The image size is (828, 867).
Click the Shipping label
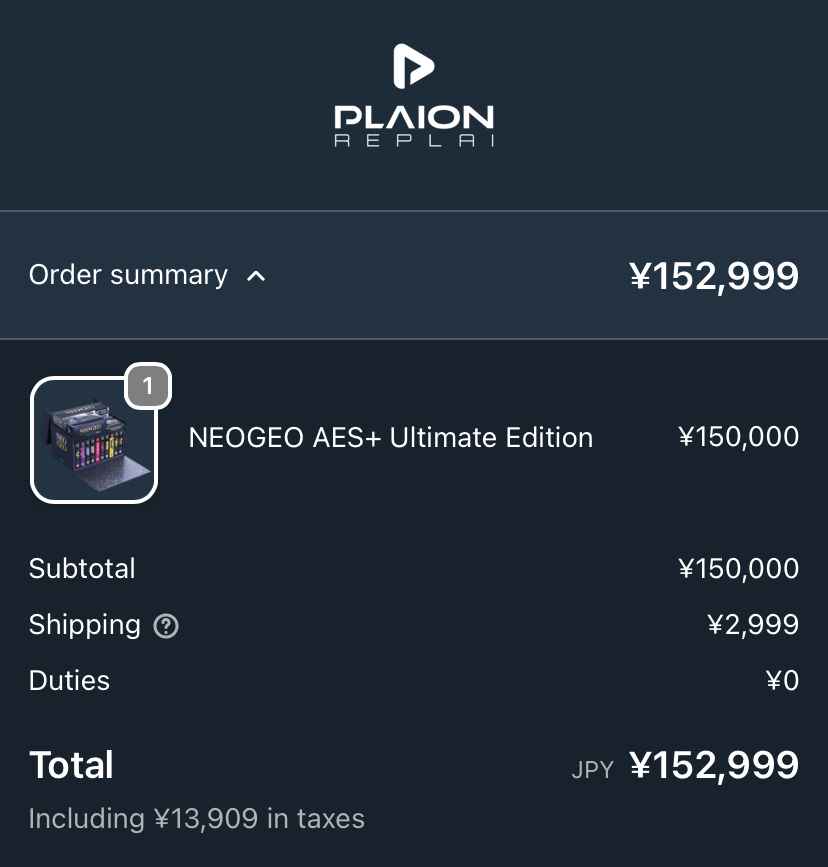point(85,625)
